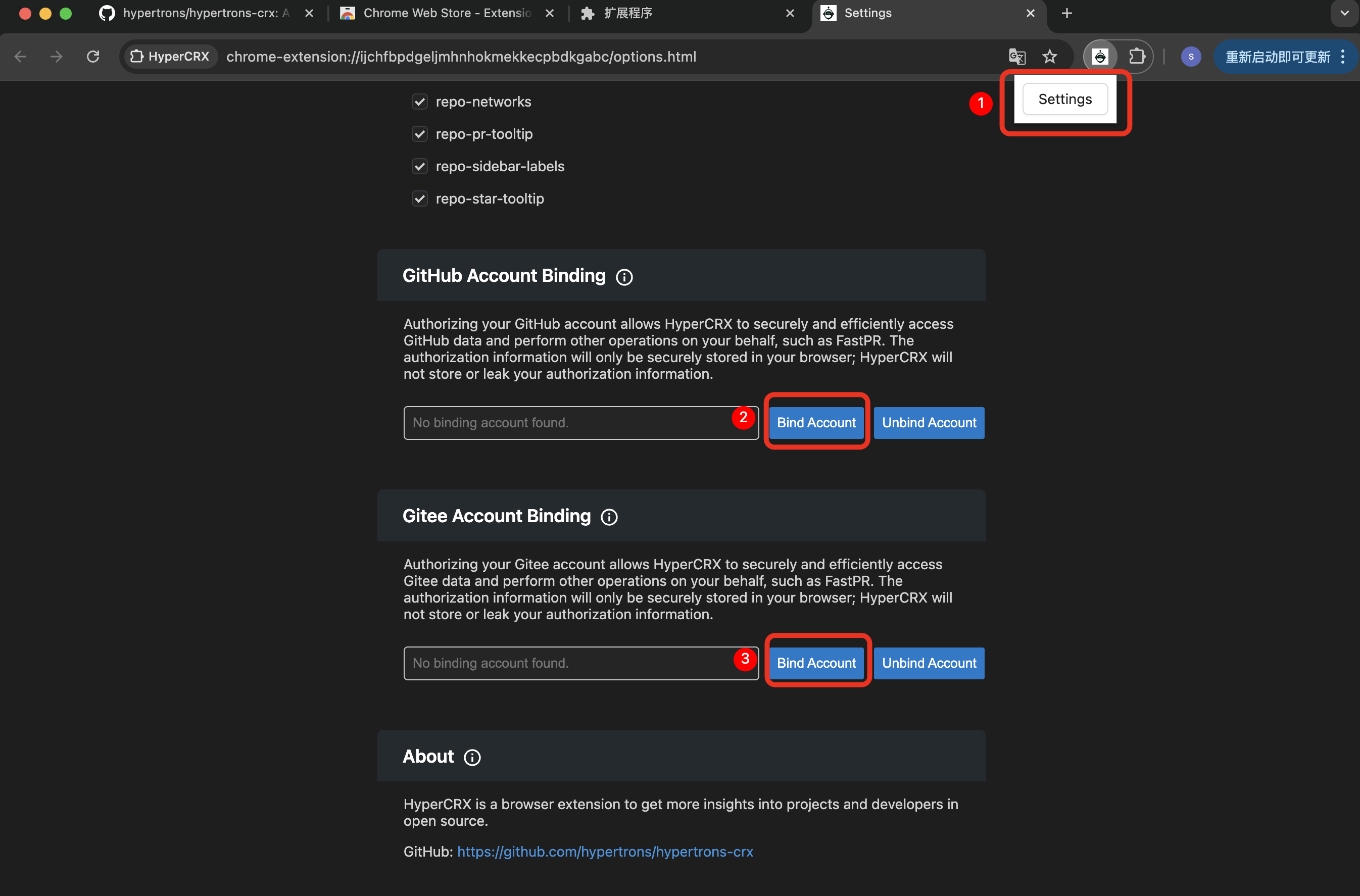Expand the tab search dropdown arrow
The image size is (1360, 896).
1344,13
